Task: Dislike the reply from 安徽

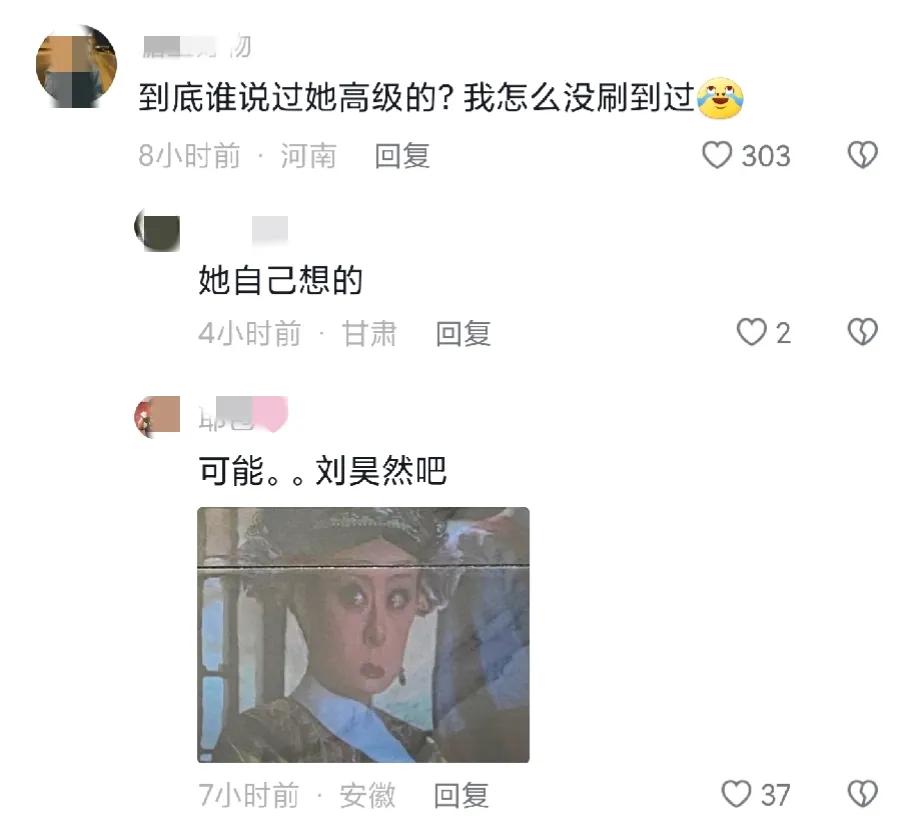Action: click(x=863, y=794)
